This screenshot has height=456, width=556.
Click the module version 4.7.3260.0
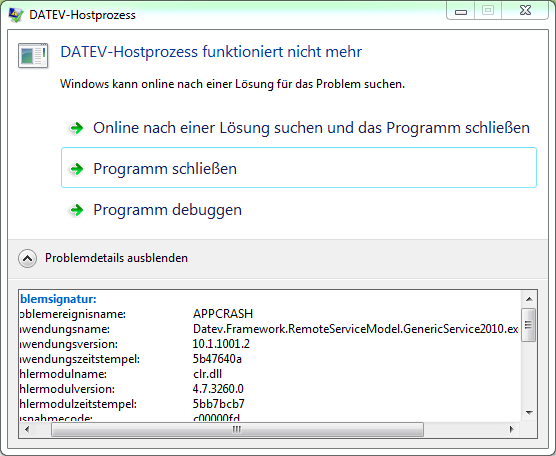[218, 389]
